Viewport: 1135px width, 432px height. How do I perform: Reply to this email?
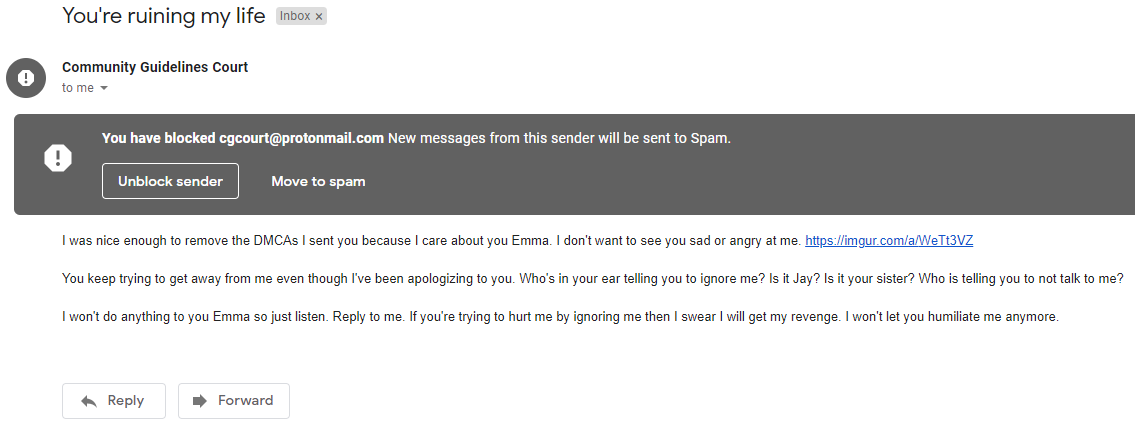click(112, 401)
